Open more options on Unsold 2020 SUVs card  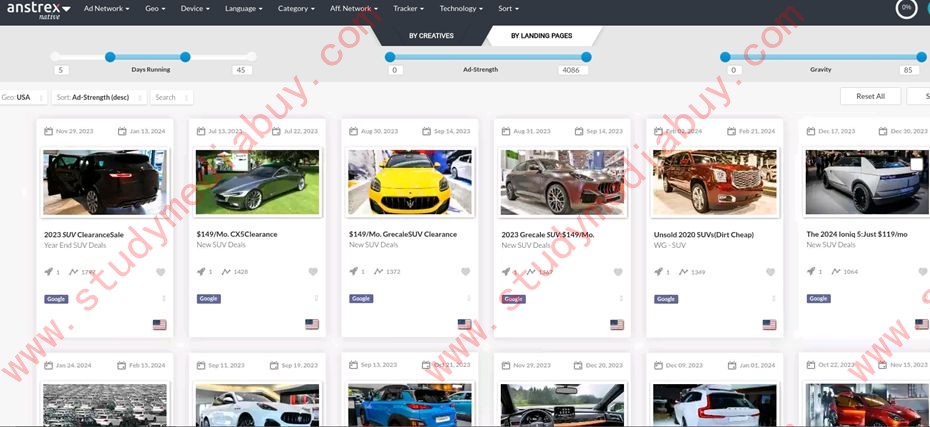(x=773, y=298)
